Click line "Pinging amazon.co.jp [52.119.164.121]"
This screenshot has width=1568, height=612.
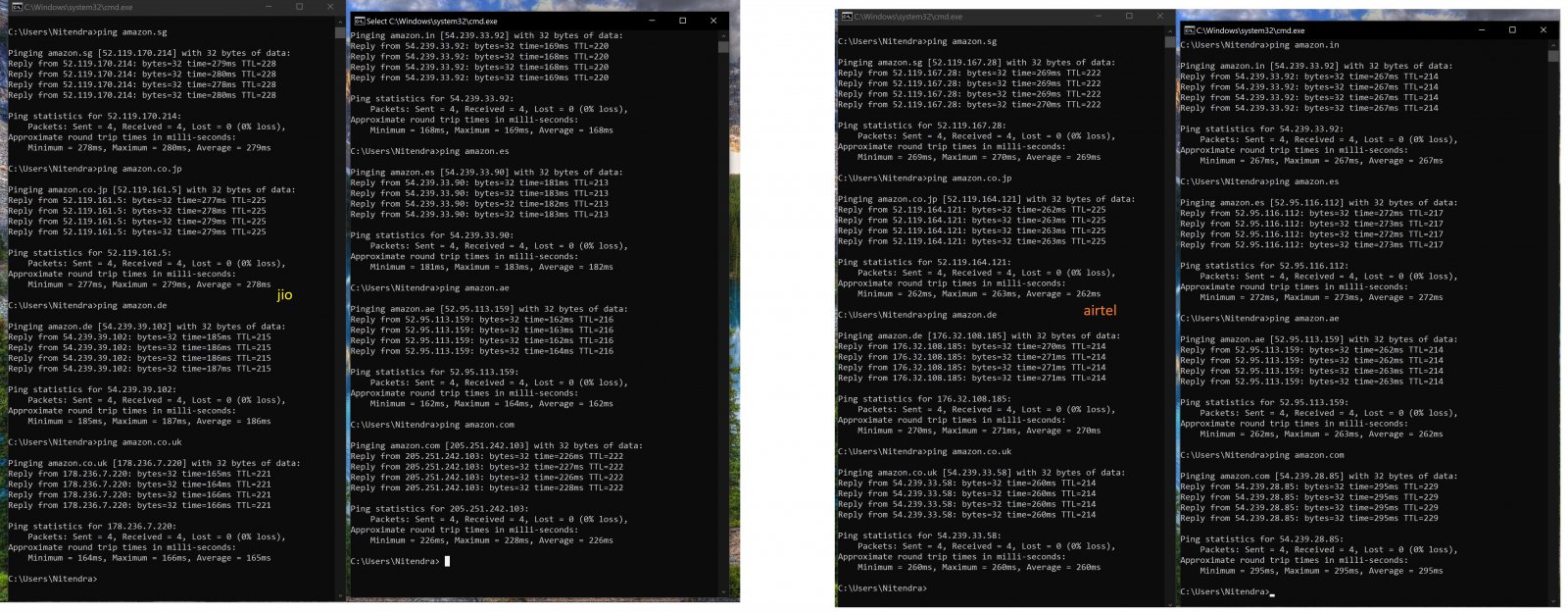click(x=987, y=199)
